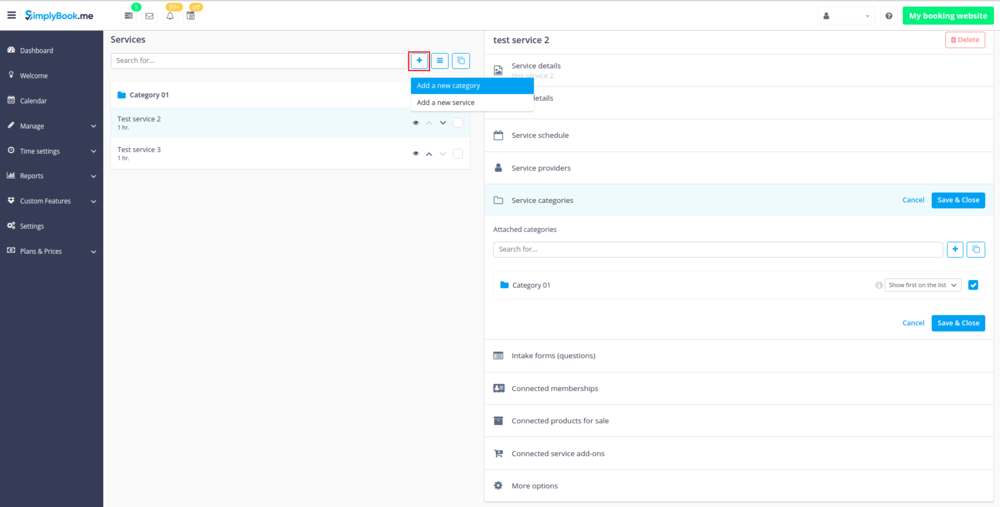Uncheck the attached Category 01 checkbox

[973, 285]
